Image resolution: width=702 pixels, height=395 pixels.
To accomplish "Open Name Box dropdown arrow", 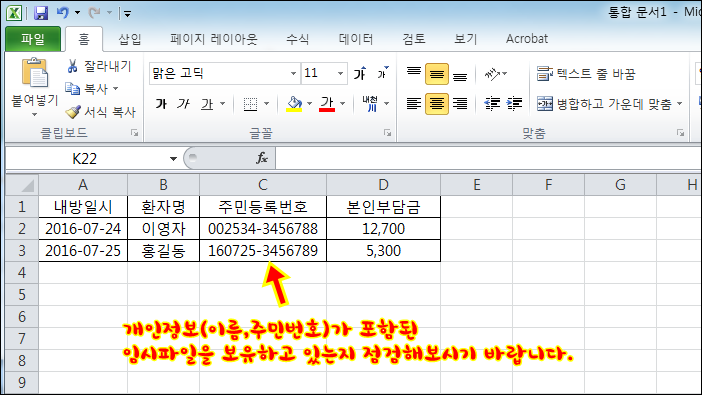I will tap(173, 159).
